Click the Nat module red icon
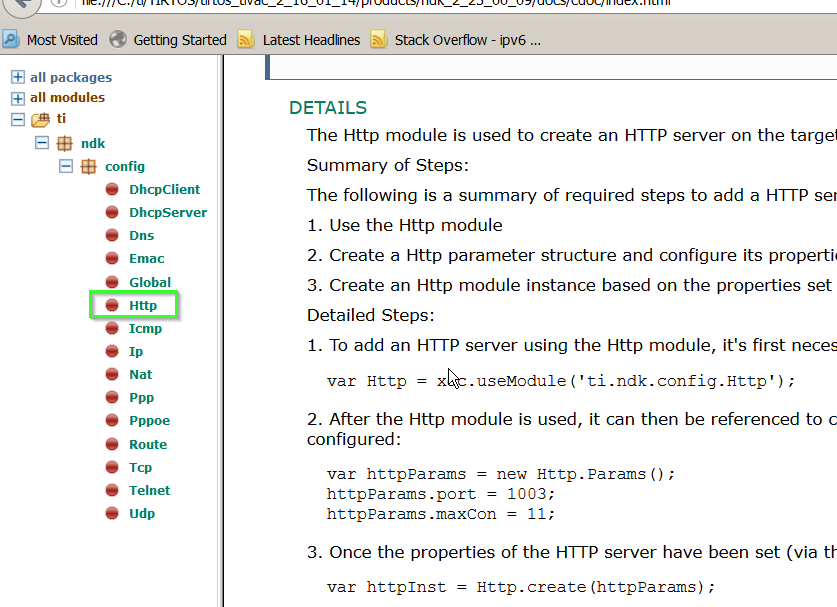 112,374
